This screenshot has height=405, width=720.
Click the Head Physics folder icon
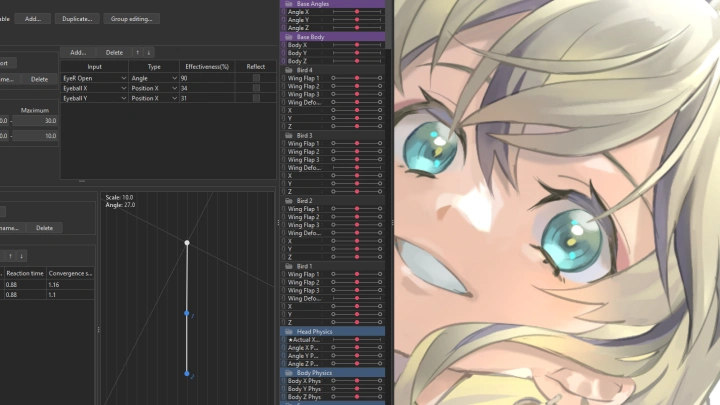pos(289,331)
